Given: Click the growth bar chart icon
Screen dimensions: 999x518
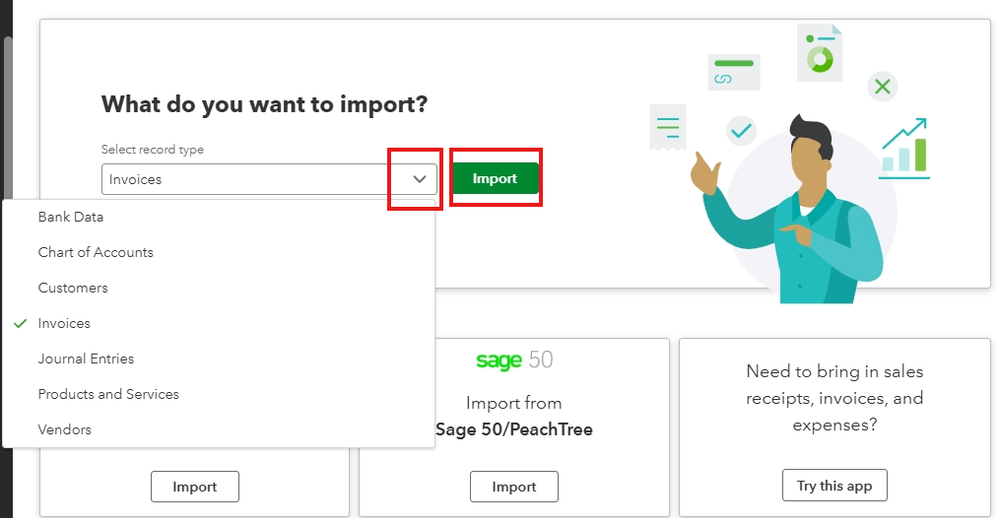Looking at the screenshot, I should point(904,148).
